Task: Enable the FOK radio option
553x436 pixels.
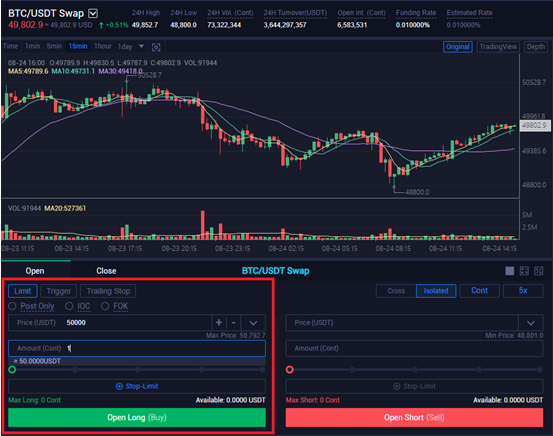Action: pyautogui.click(x=105, y=306)
